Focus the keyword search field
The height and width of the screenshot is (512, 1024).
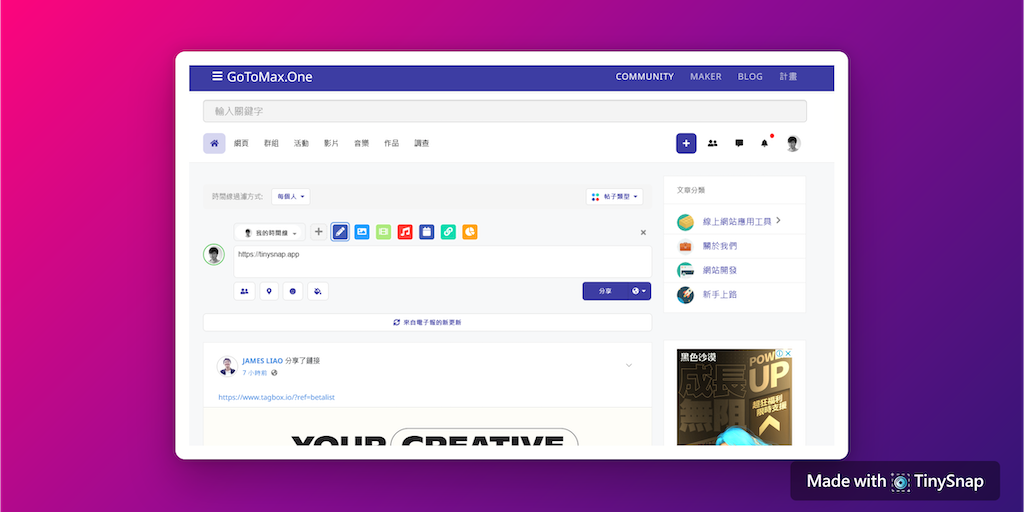(x=505, y=111)
